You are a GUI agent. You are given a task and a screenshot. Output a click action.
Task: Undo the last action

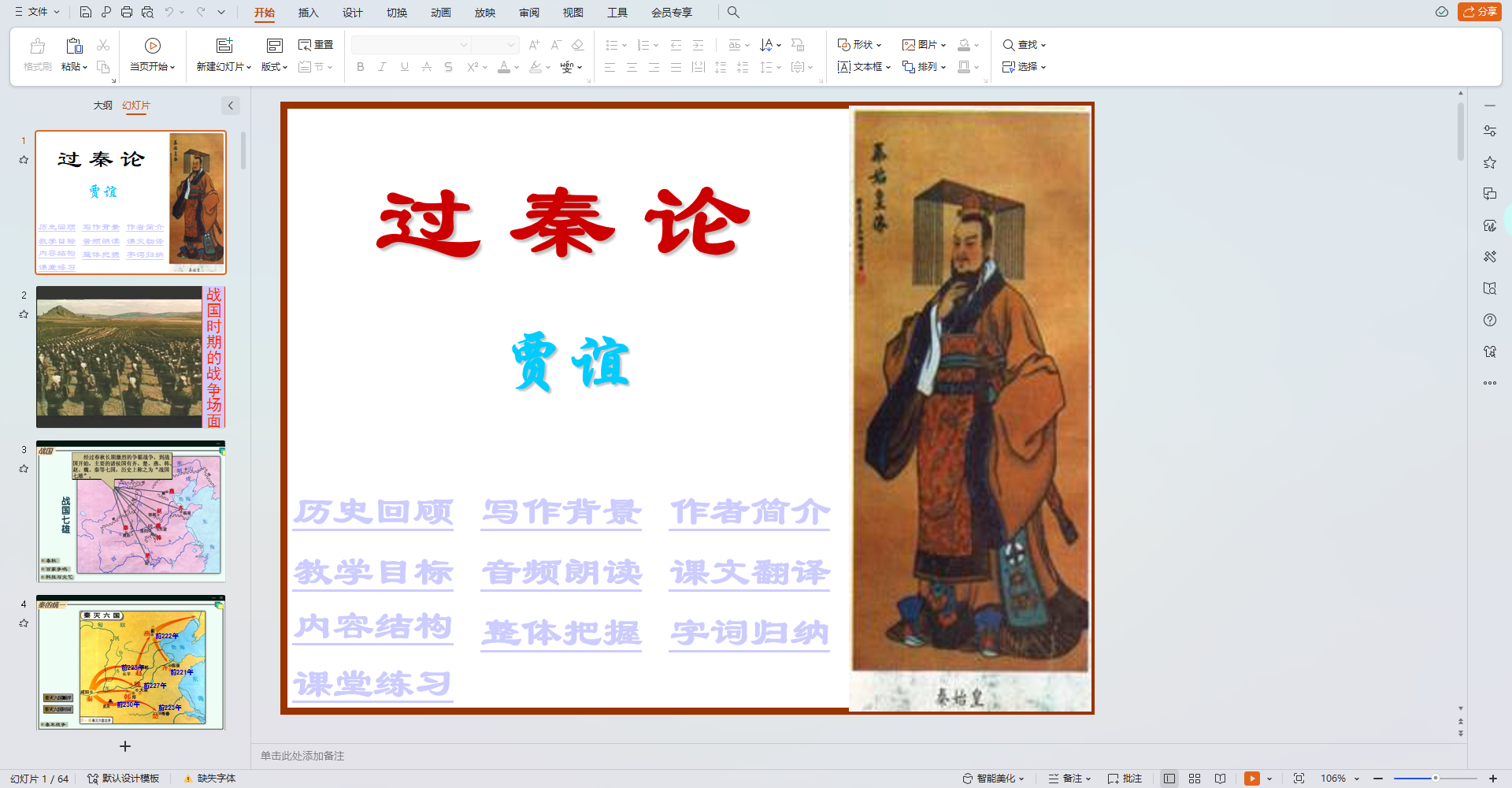click(169, 12)
